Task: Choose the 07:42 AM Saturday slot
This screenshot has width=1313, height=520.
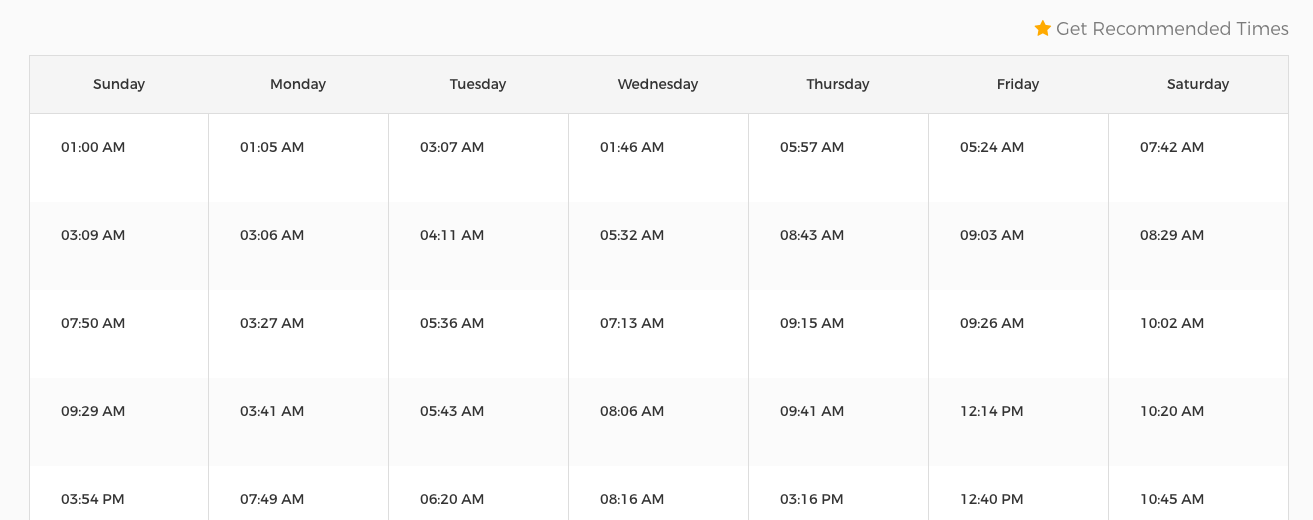Action: click(1172, 147)
